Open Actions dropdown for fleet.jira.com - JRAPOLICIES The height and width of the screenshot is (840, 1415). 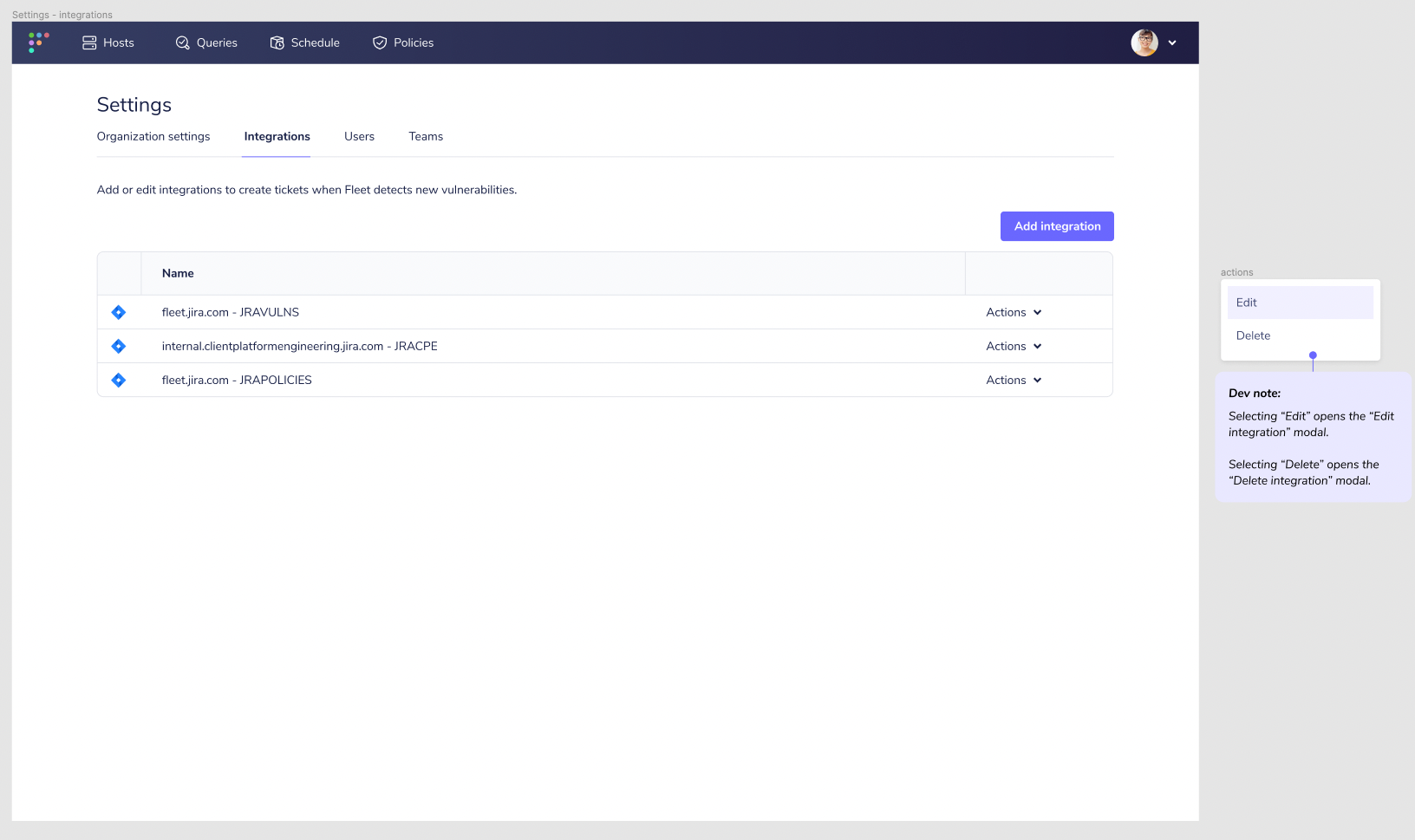click(1013, 380)
